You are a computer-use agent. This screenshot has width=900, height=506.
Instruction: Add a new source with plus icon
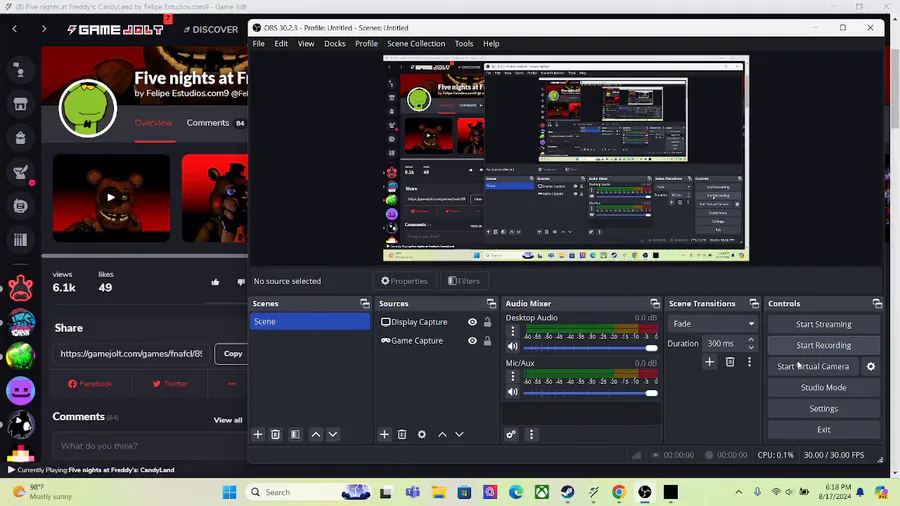pos(384,434)
